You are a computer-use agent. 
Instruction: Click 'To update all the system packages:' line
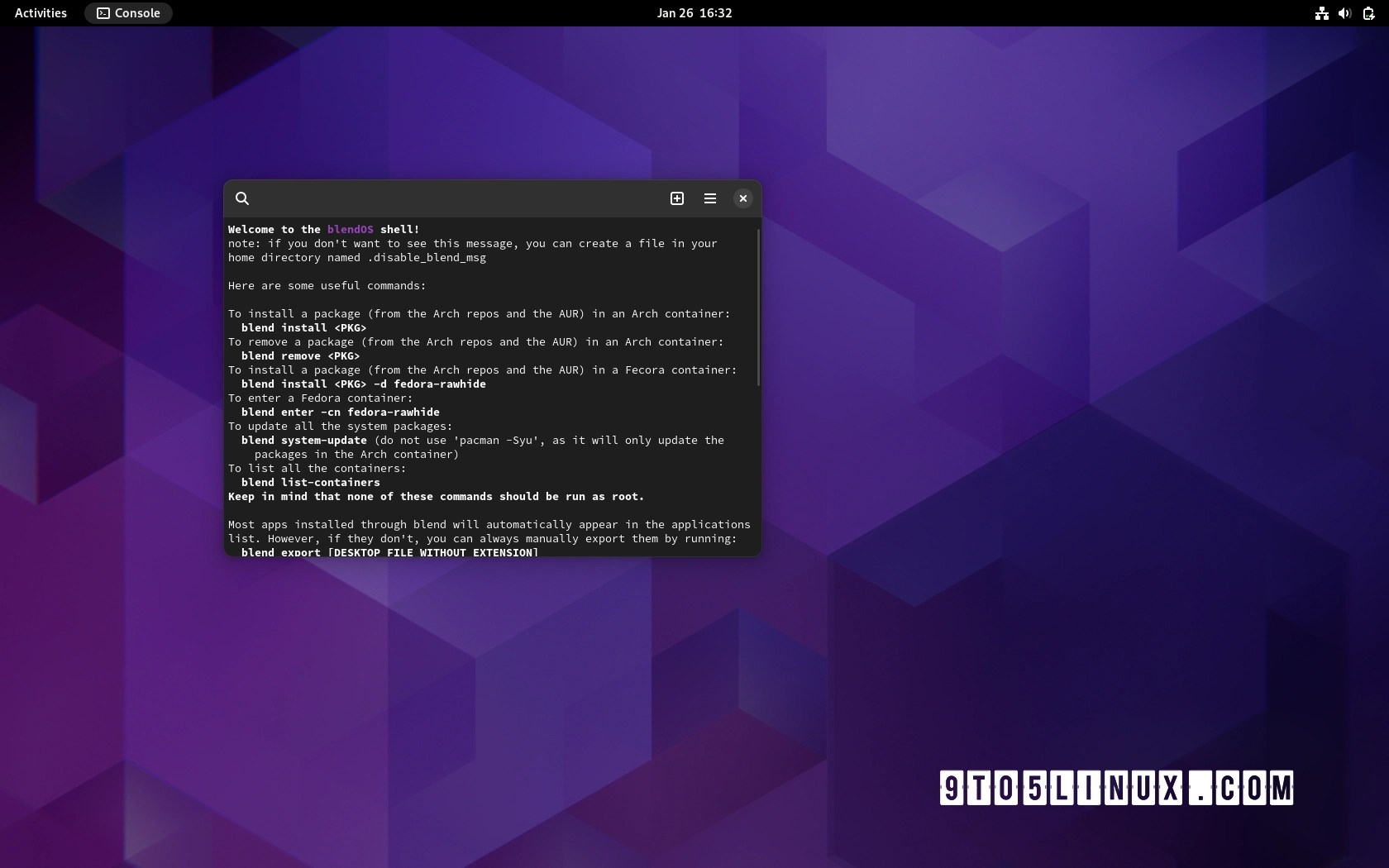pos(341,427)
